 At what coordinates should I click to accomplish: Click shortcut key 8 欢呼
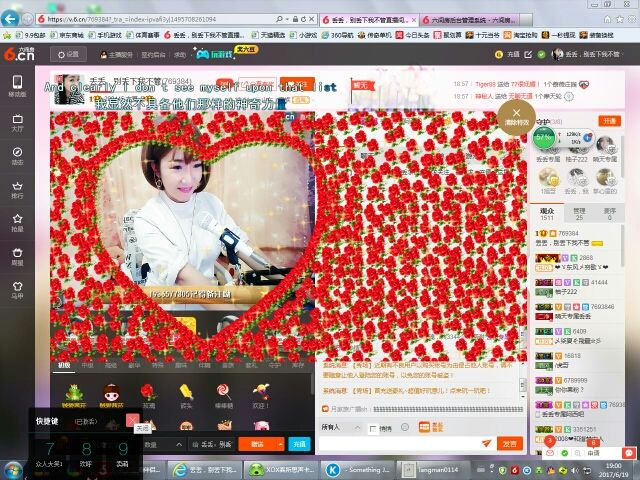point(86,455)
